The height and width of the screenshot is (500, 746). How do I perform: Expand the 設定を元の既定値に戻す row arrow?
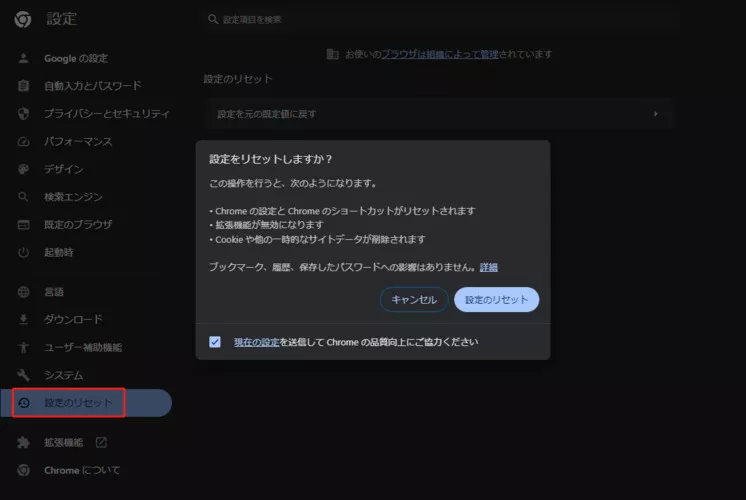coord(656,114)
